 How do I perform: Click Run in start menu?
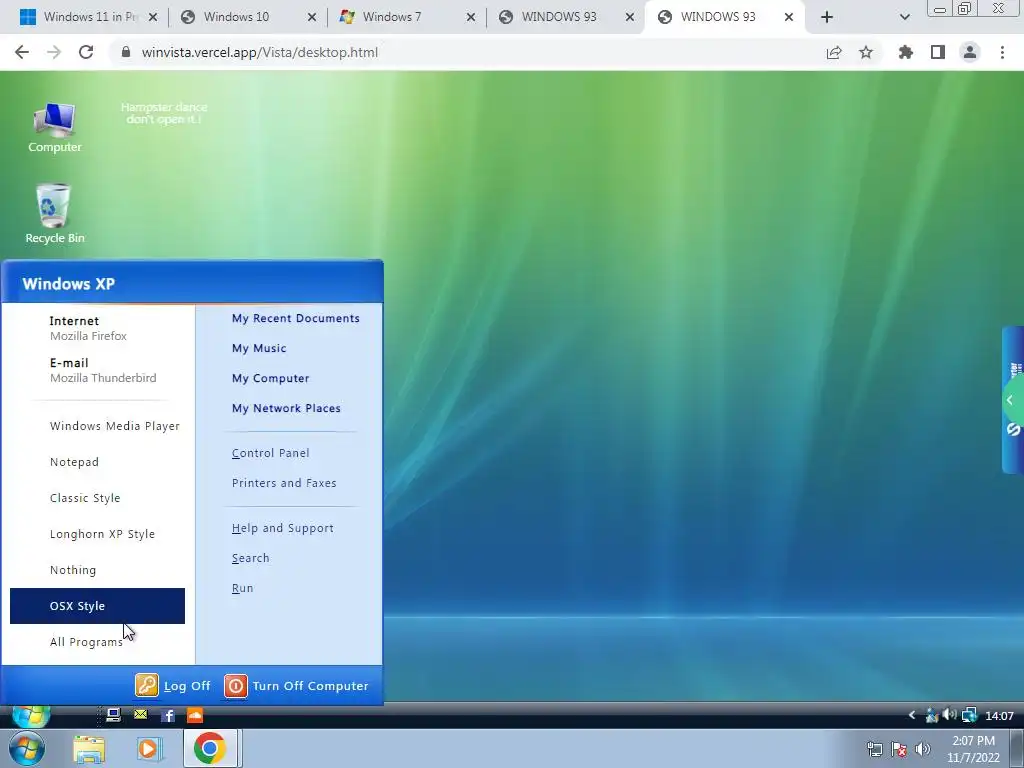242,588
